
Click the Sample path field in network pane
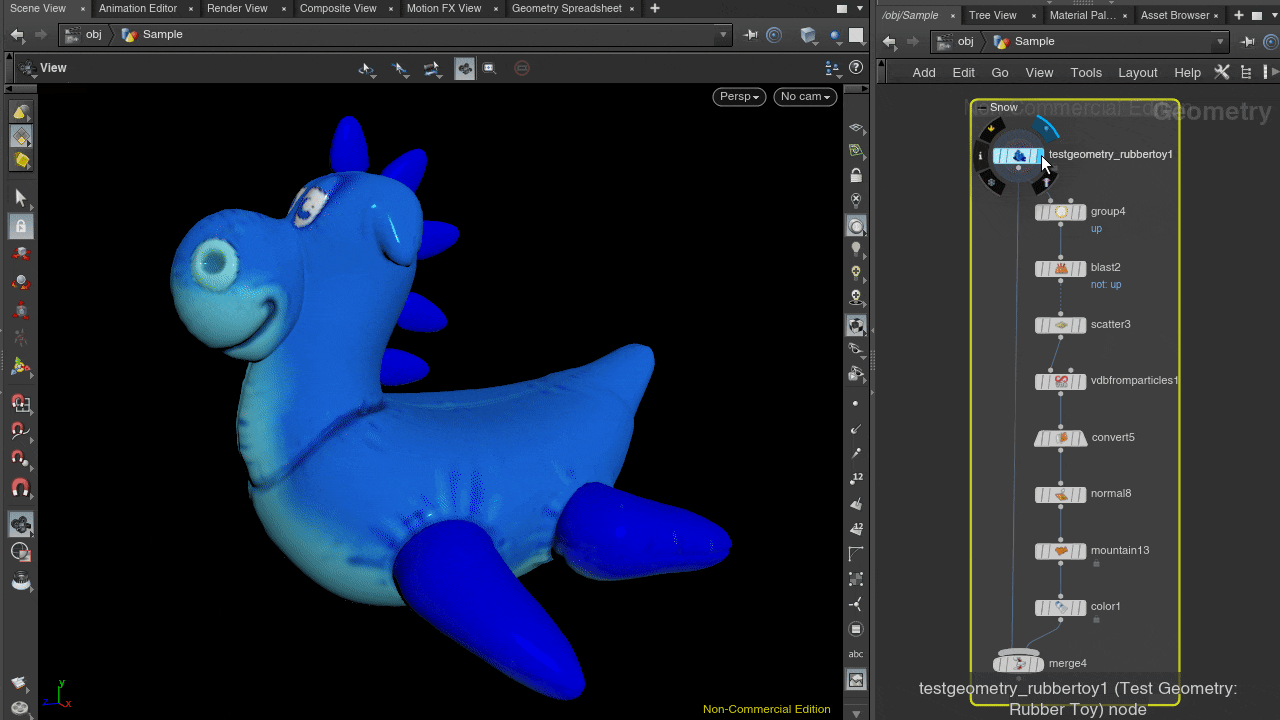pos(1035,42)
